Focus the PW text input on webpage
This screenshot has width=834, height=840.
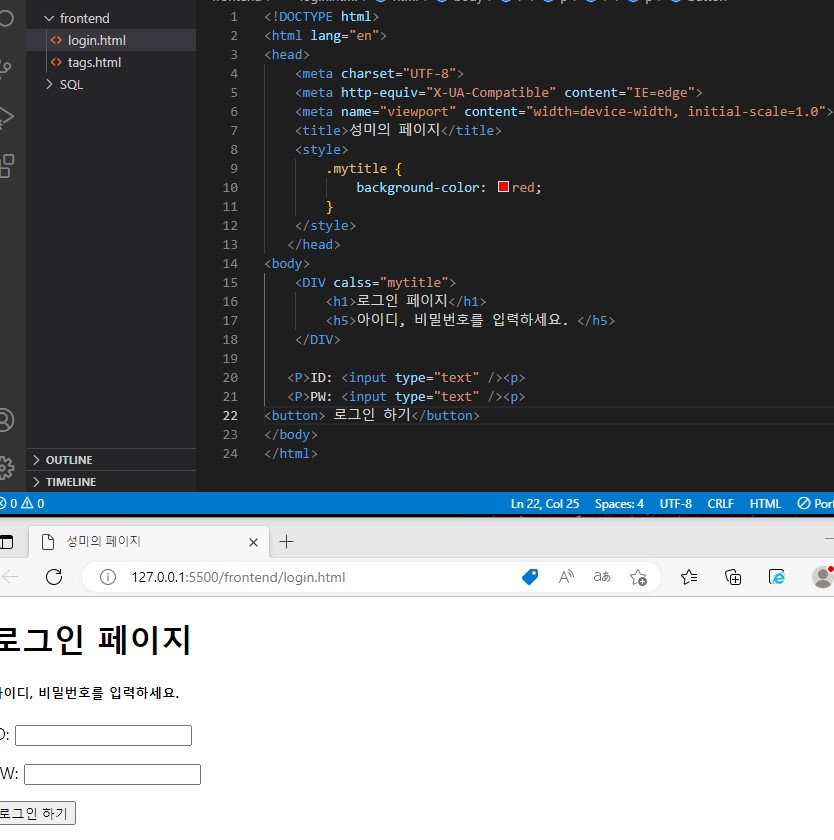click(x=112, y=774)
